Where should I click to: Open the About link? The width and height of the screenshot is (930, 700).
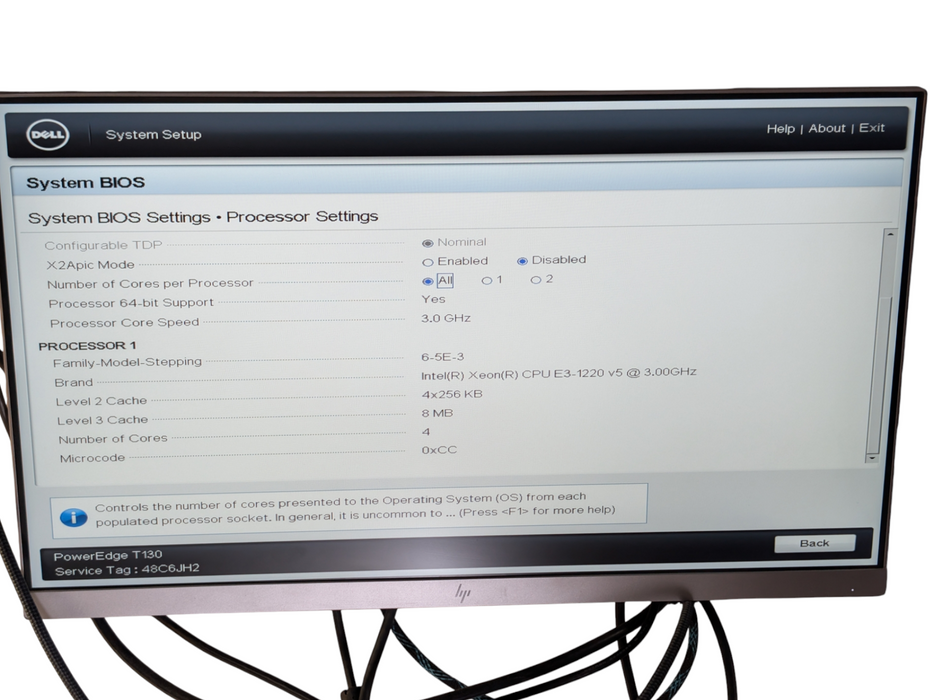click(x=826, y=128)
